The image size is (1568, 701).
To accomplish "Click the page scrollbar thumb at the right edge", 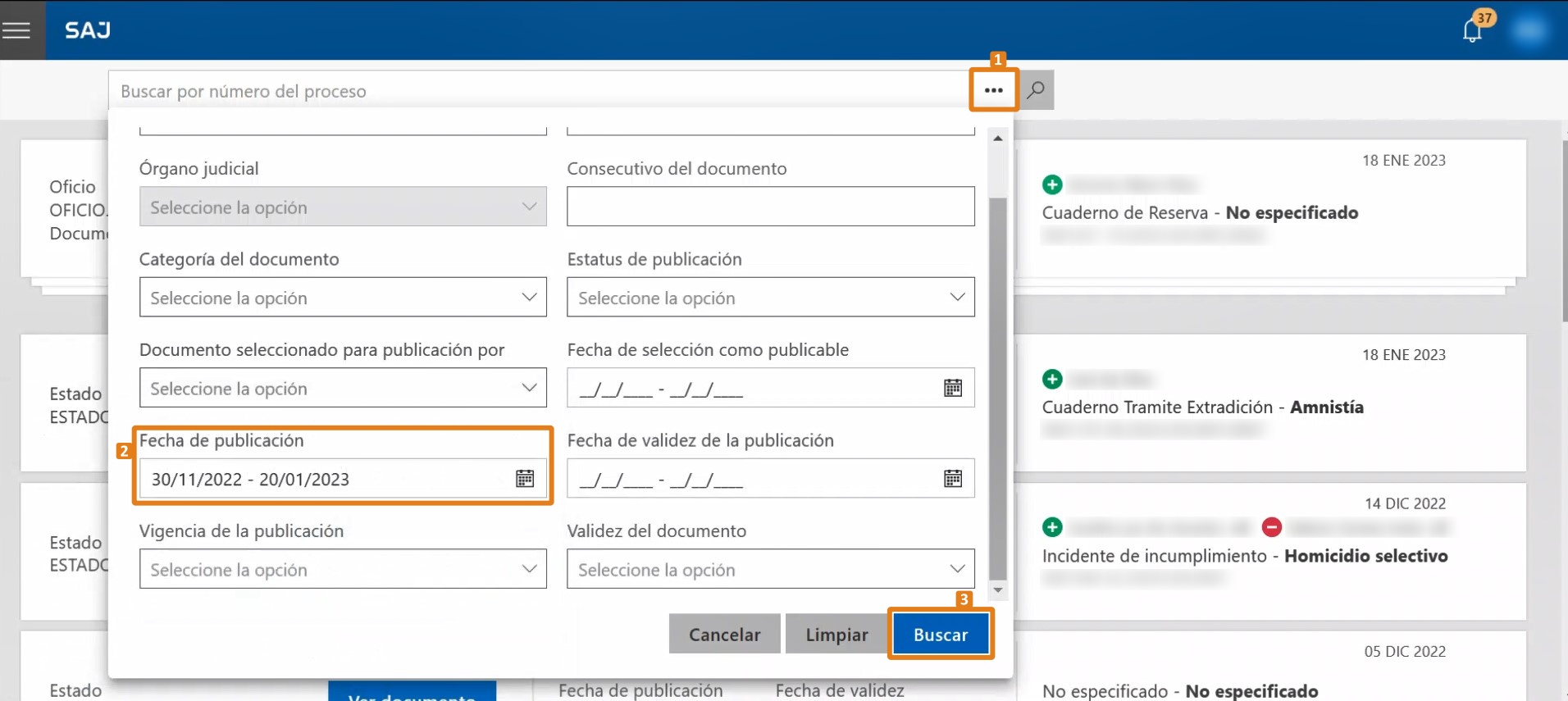I will (x=1565, y=231).
